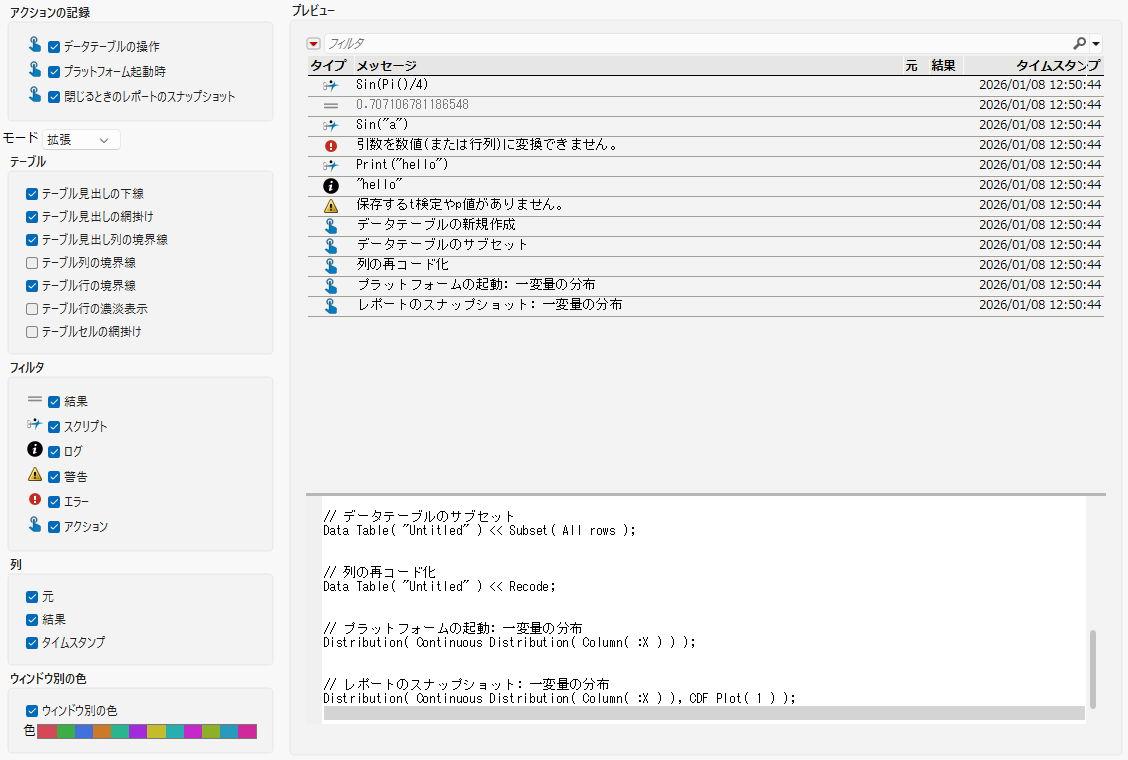Click the script pane horizontal scrollbar

tap(704, 713)
